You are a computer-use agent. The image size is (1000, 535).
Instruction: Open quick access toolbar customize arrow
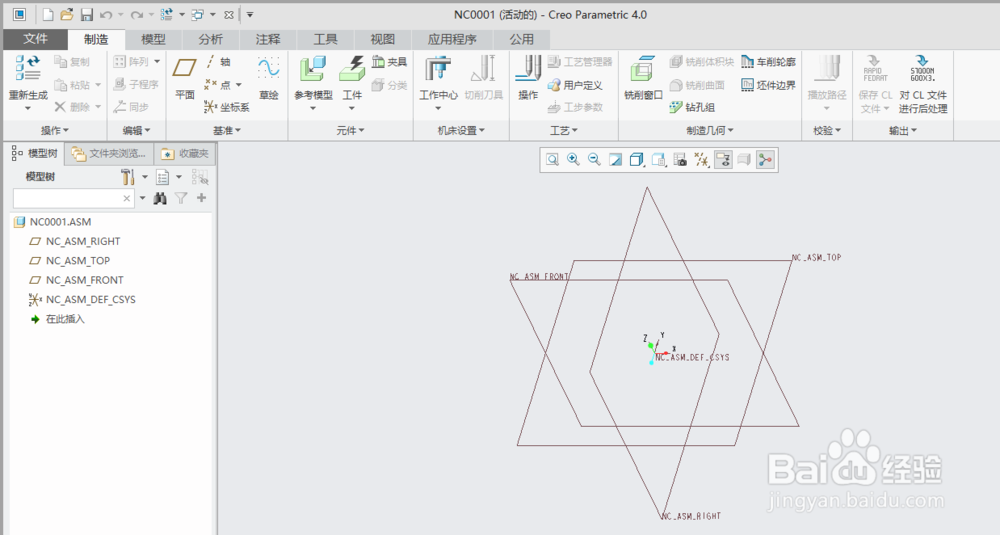tap(250, 15)
